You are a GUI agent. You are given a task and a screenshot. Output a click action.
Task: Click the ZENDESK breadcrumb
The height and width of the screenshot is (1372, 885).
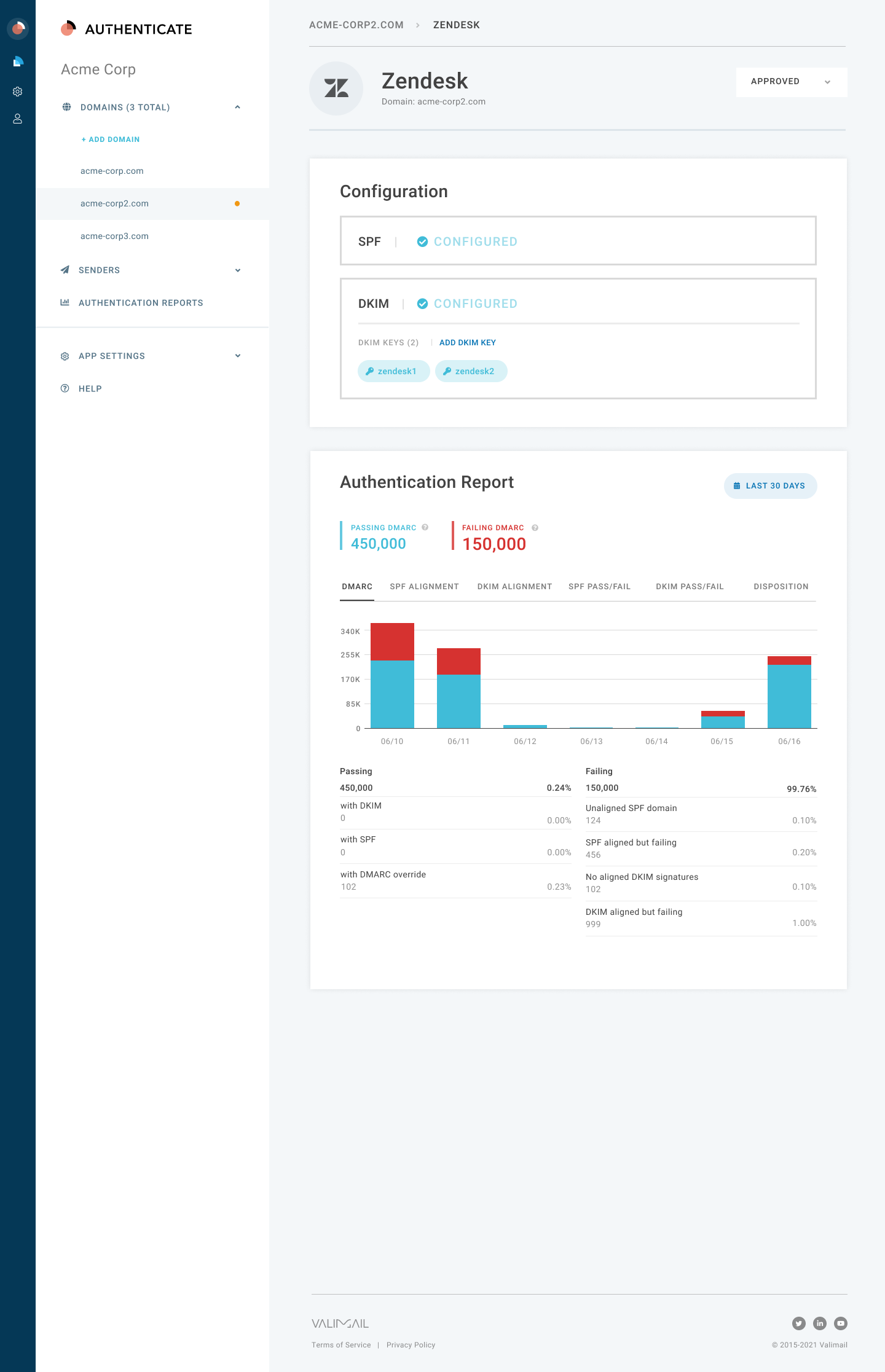pyautogui.click(x=456, y=25)
